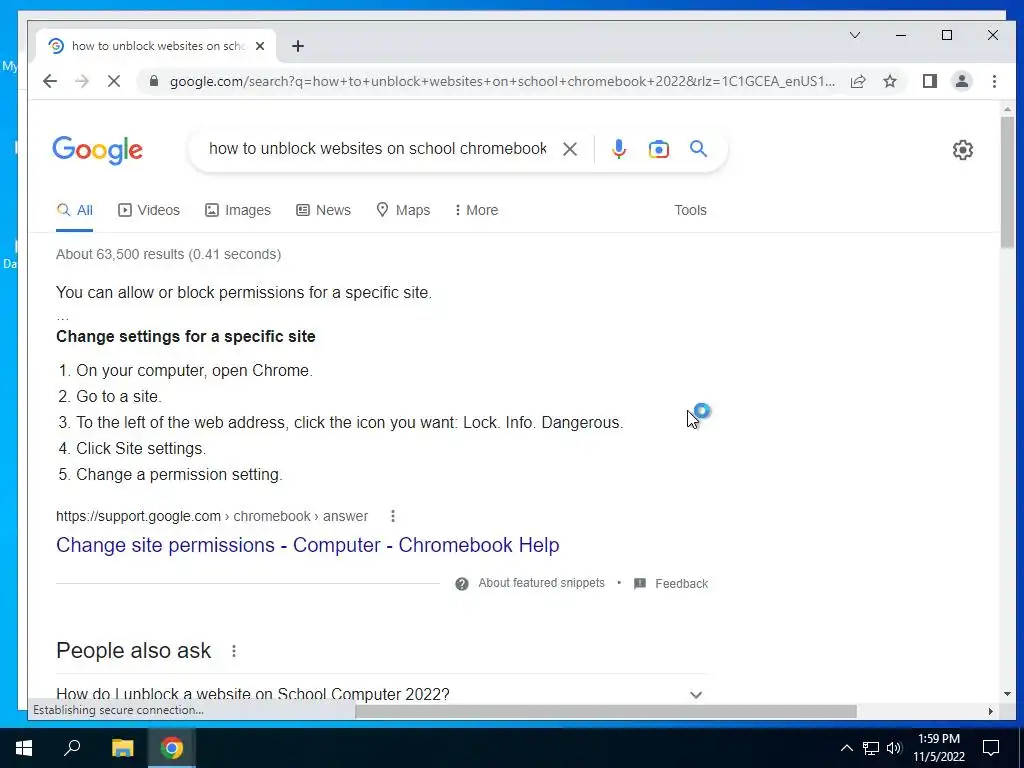Click the blue magnifier search button
This screenshot has height=768, width=1024.
[699, 149]
